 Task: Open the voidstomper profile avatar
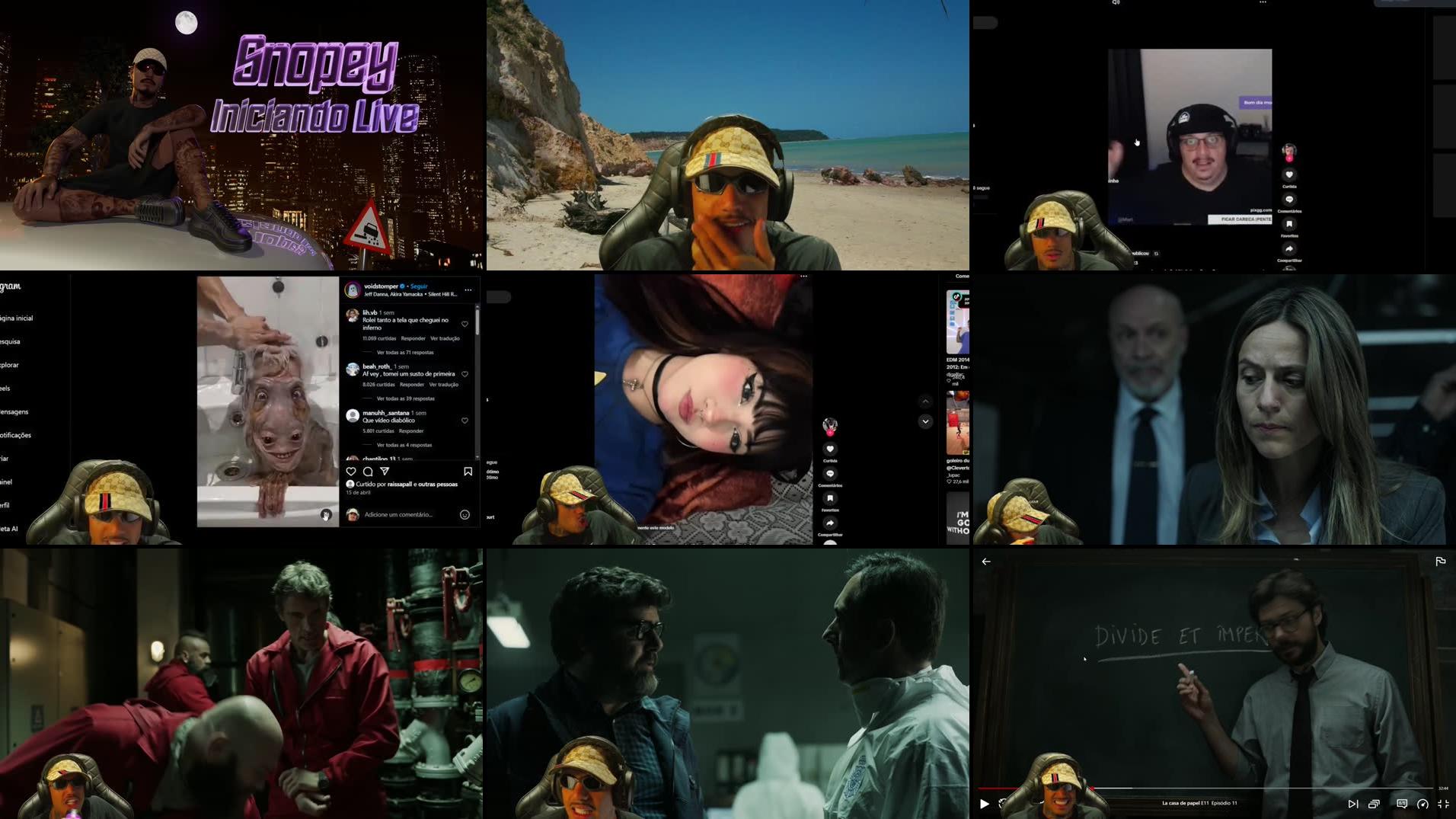(x=353, y=290)
